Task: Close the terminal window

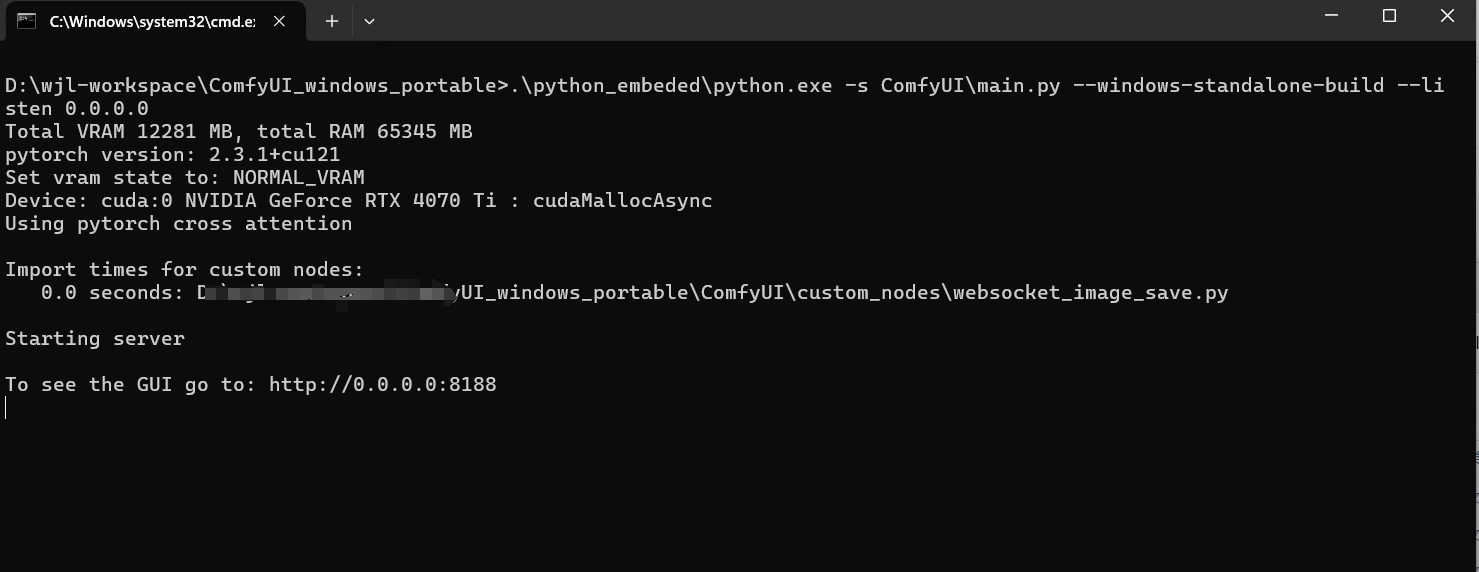Action: 1447,16
